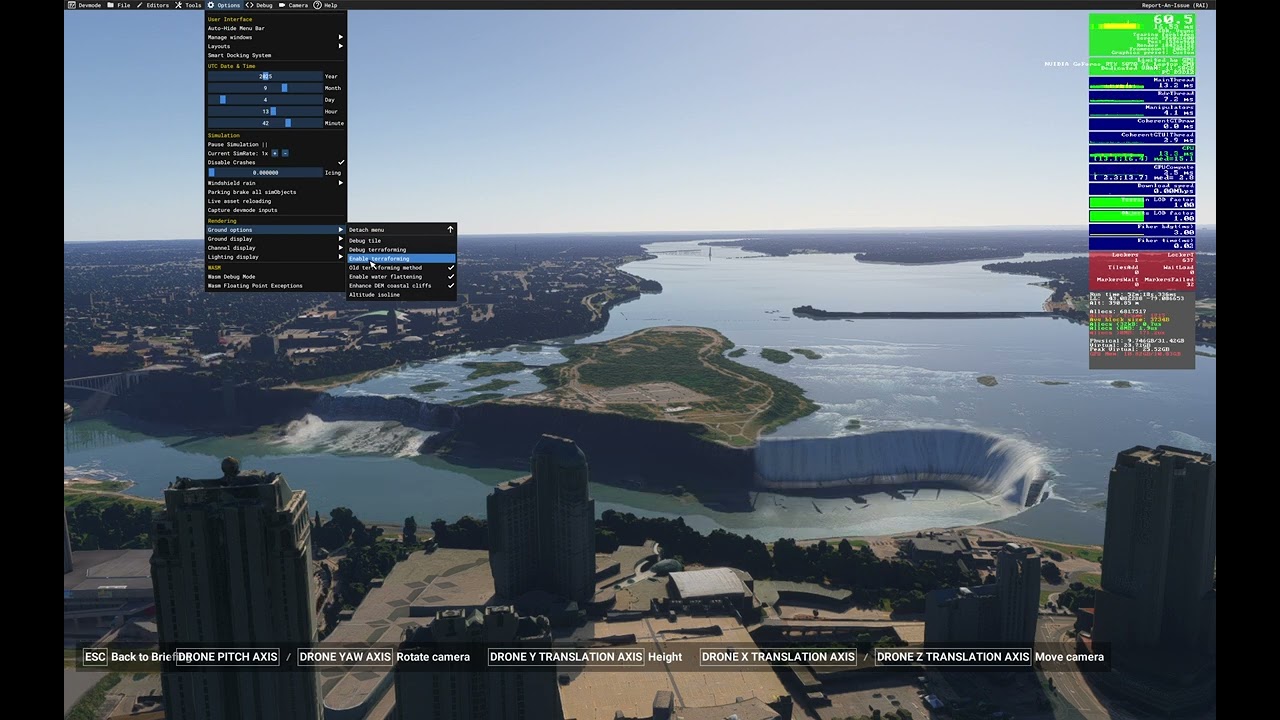Expand Lighting display submenu
This screenshot has width=1280, height=720.
(x=275, y=257)
